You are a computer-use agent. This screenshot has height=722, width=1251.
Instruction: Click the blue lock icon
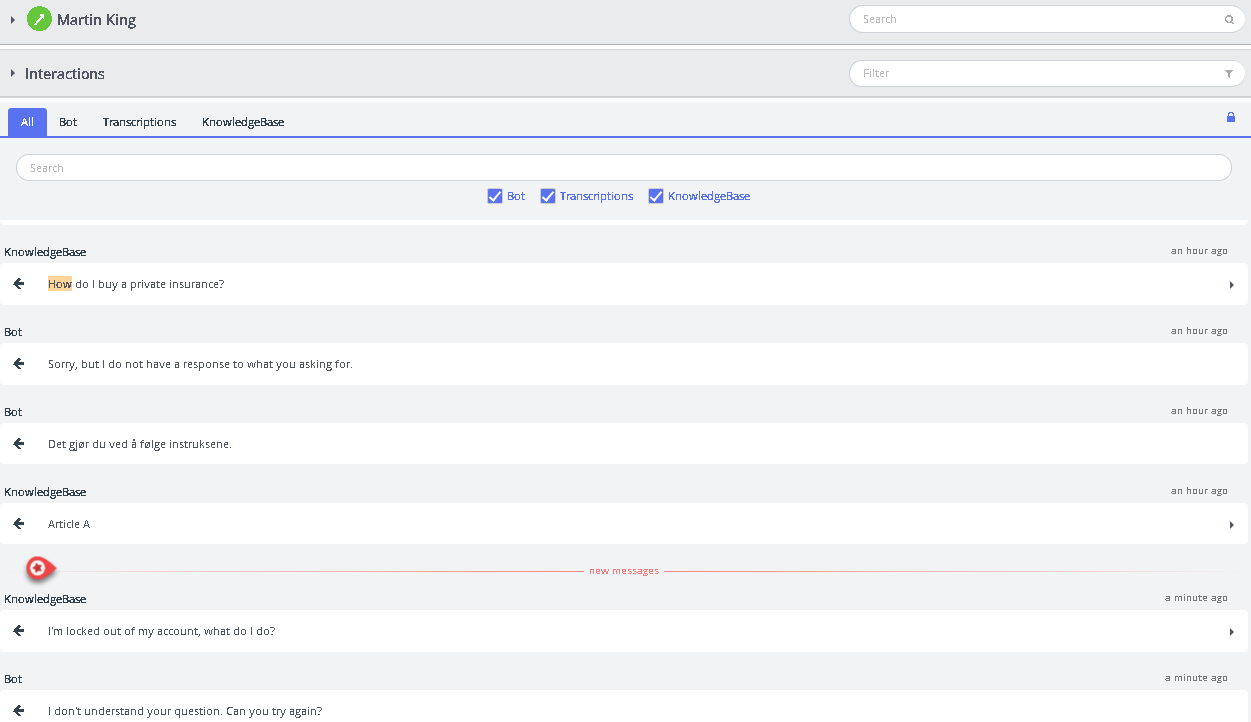coord(1231,118)
